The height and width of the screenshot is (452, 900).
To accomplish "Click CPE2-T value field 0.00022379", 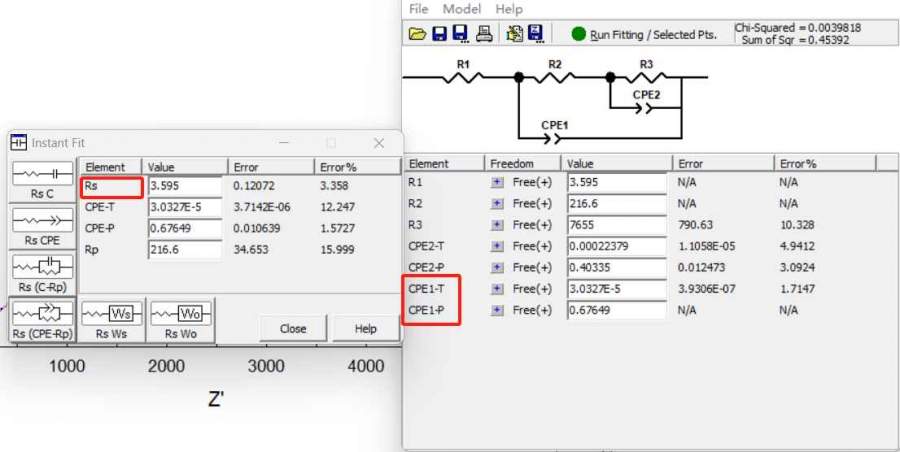I will (x=616, y=246).
